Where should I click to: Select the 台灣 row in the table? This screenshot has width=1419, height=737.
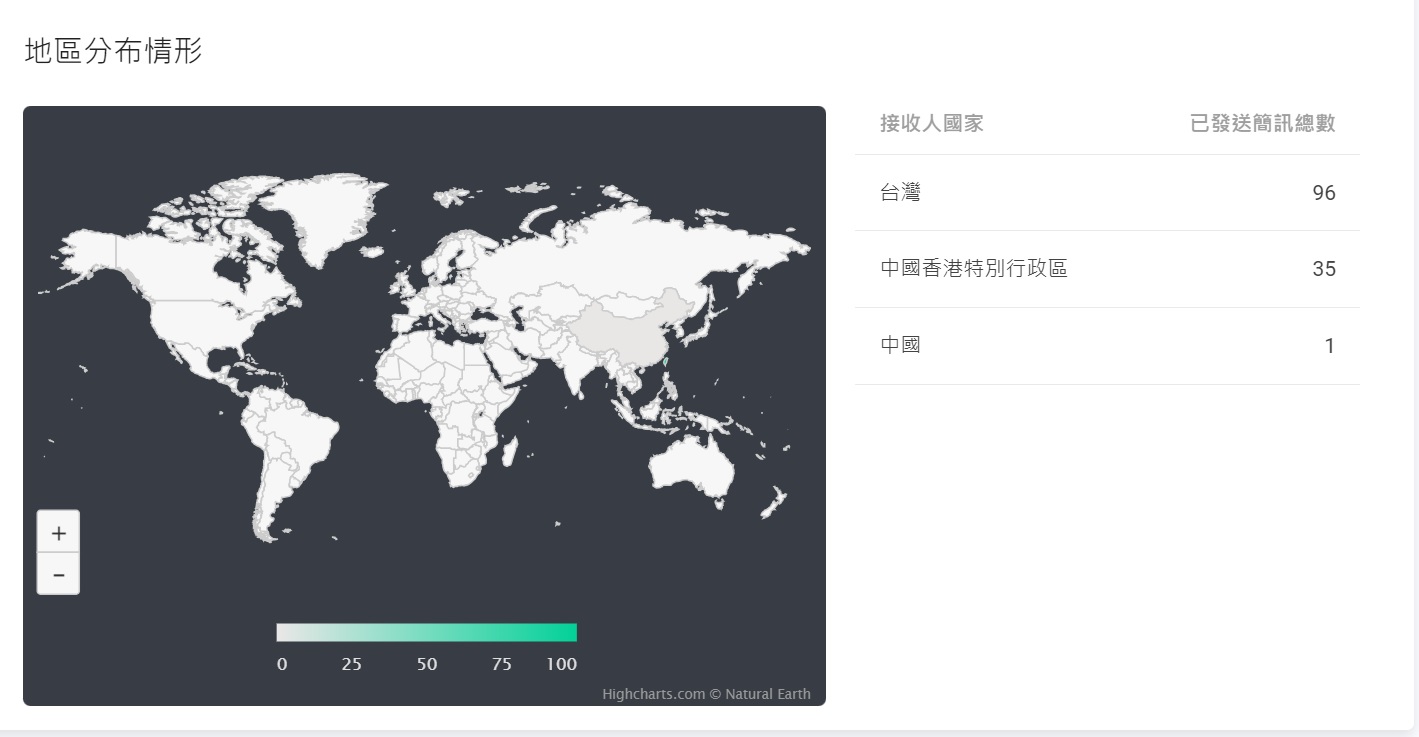(1107, 193)
